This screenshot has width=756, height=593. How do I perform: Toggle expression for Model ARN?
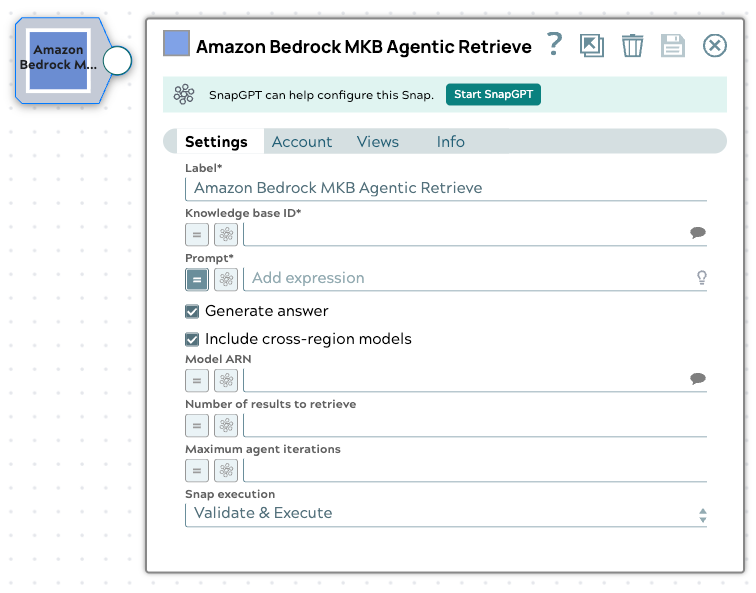tap(197, 381)
